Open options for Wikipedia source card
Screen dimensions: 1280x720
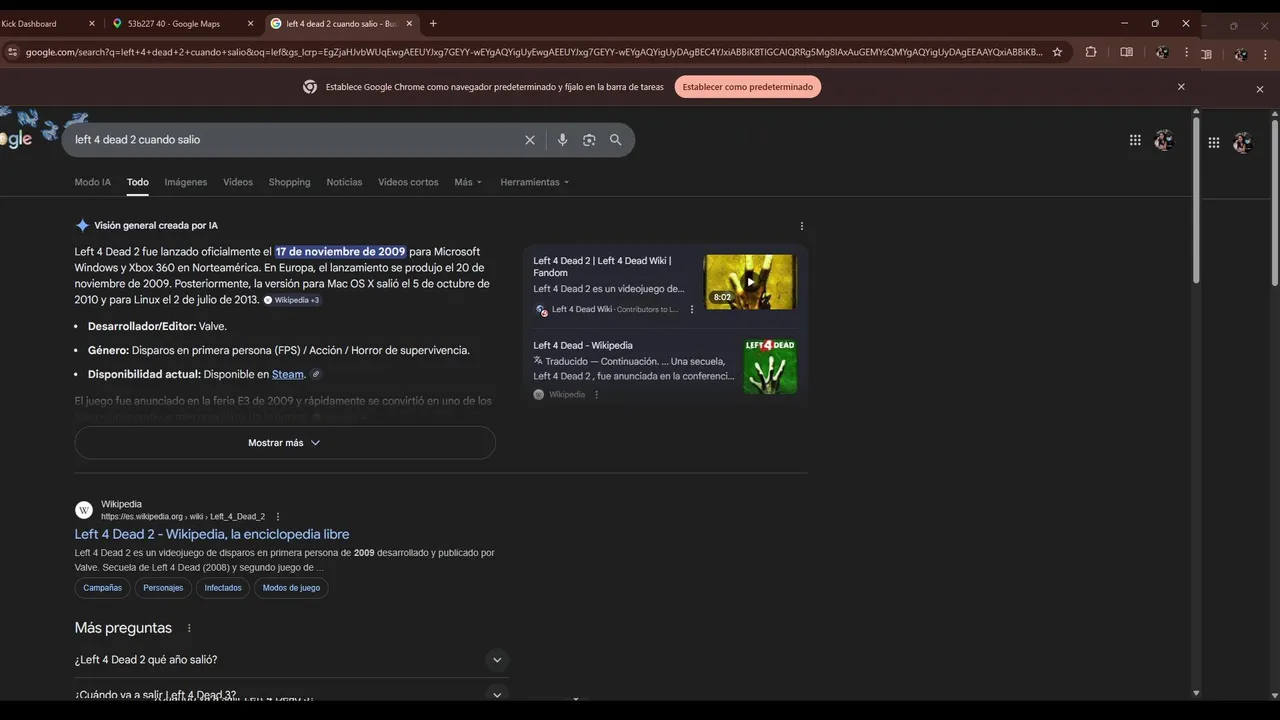click(x=597, y=395)
